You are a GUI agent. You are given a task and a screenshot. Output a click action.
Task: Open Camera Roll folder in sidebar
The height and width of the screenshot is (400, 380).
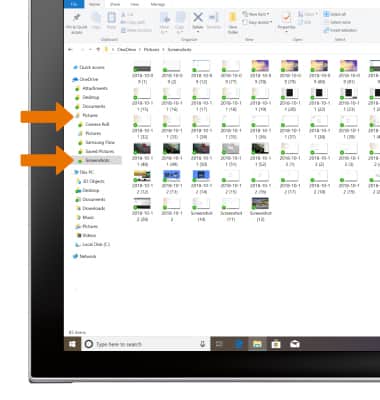pos(94,124)
